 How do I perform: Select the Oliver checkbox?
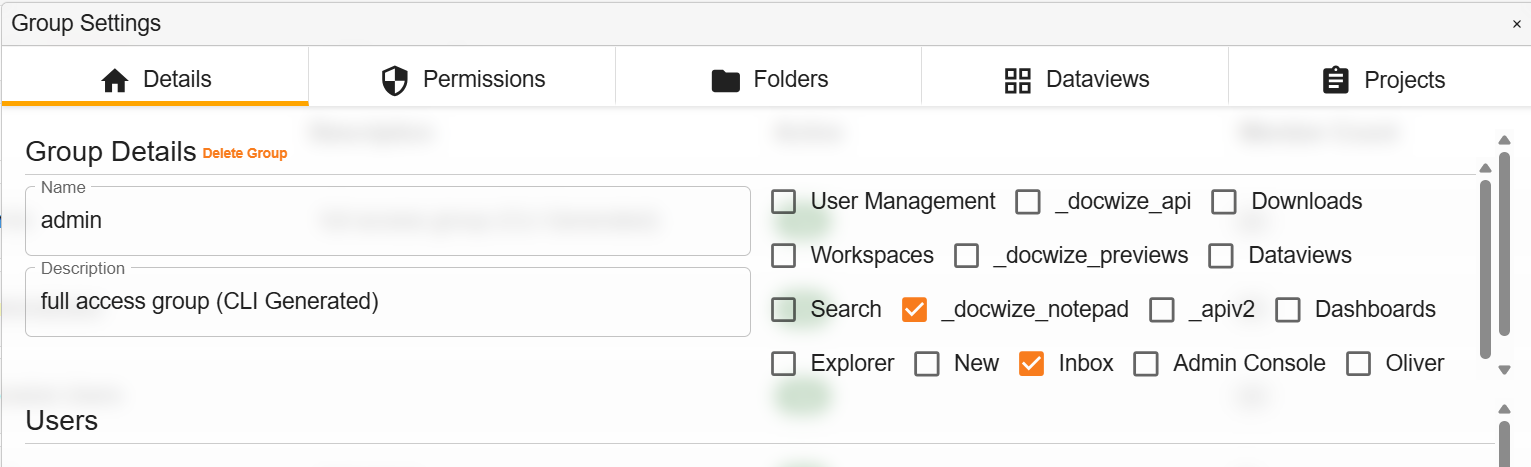click(1358, 364)
